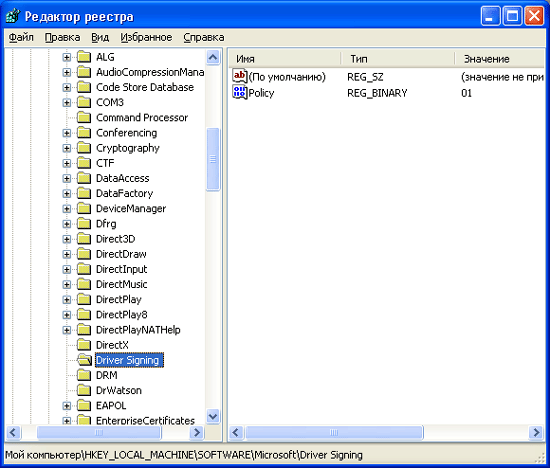Open the Файл menu
This screenshot has width=550, height=468.
click(21, 37)
